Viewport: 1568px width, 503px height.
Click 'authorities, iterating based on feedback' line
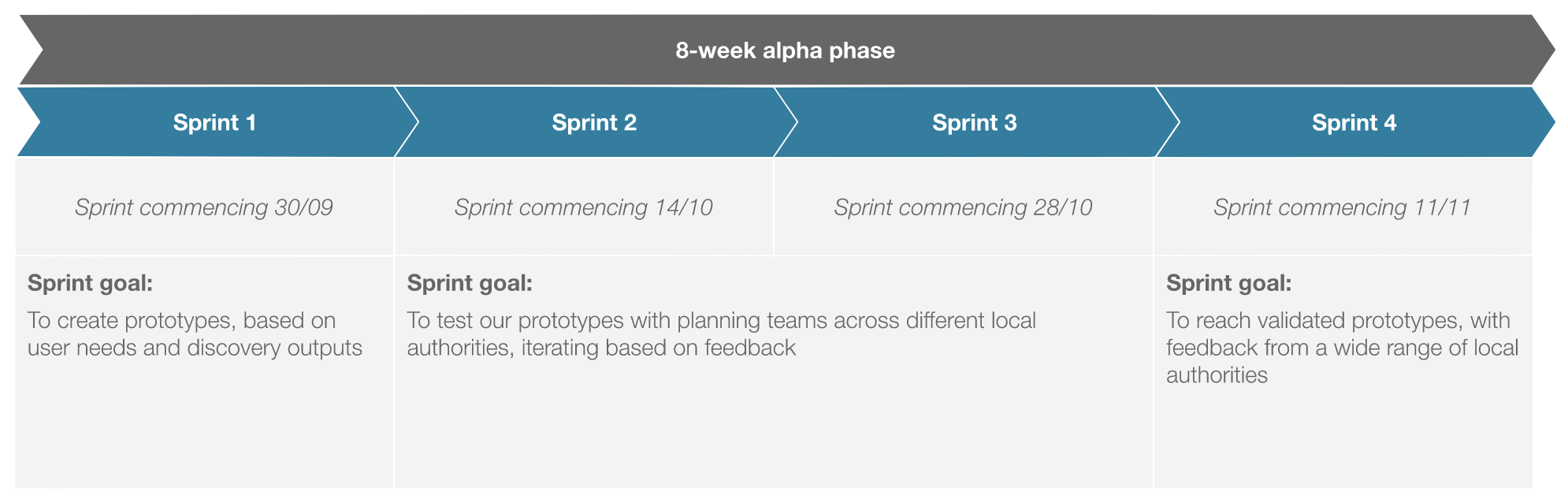[x=601, y=348]
